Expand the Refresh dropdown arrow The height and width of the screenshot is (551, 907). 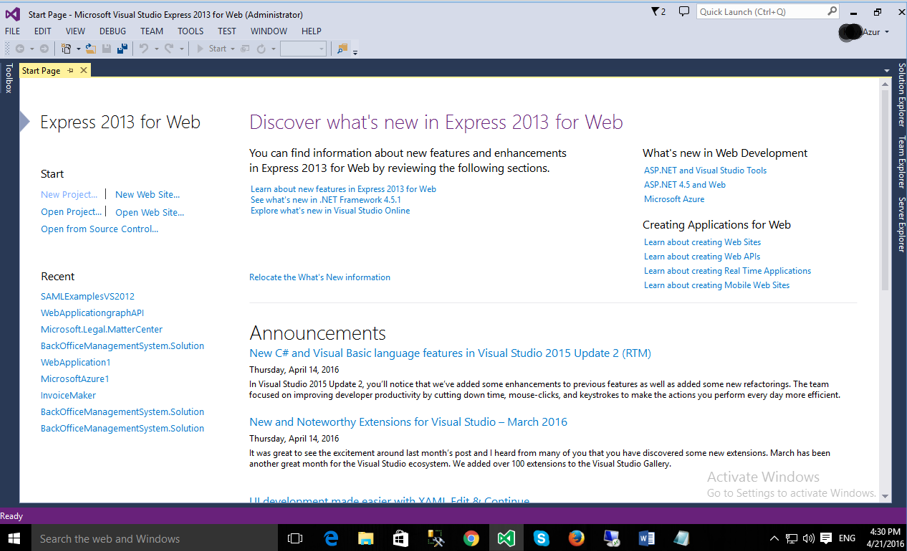pyautogui.click(x=274, y=49)
